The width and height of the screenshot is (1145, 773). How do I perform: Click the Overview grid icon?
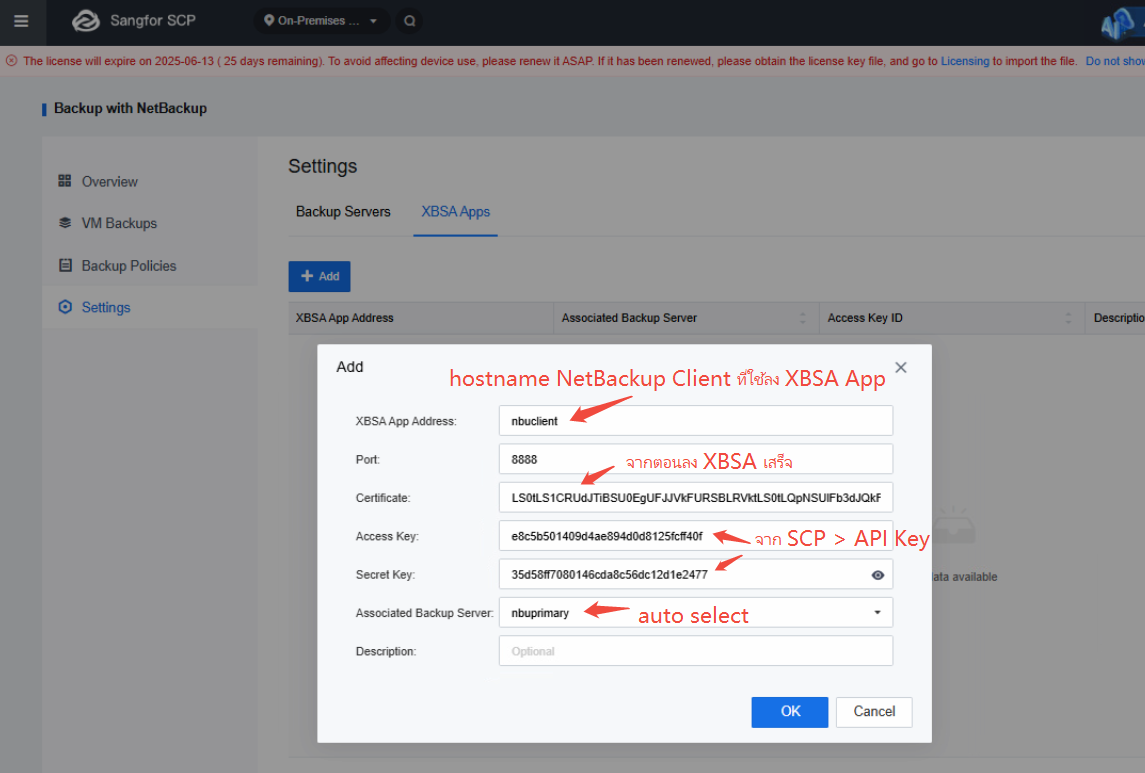pos(65,181)
